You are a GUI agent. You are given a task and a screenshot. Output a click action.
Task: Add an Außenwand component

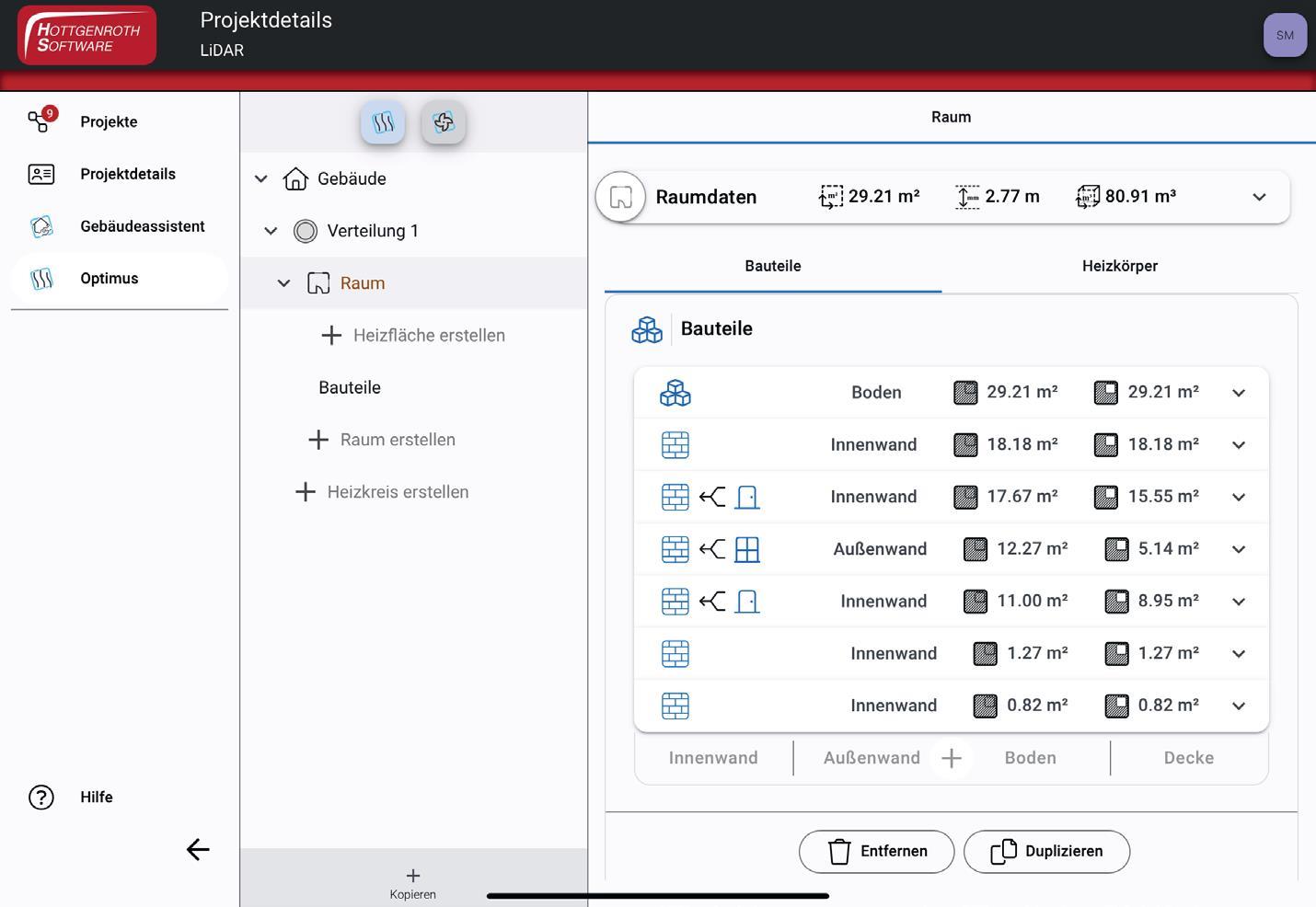872,758
